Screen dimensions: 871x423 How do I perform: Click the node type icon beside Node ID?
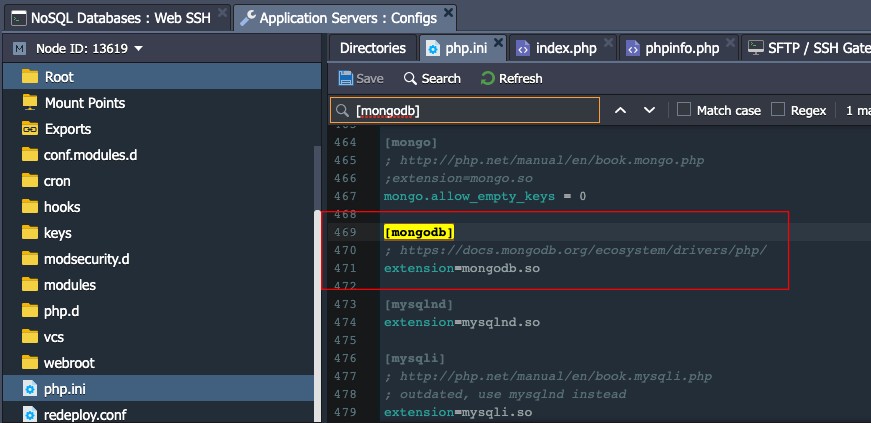[20, 49]
